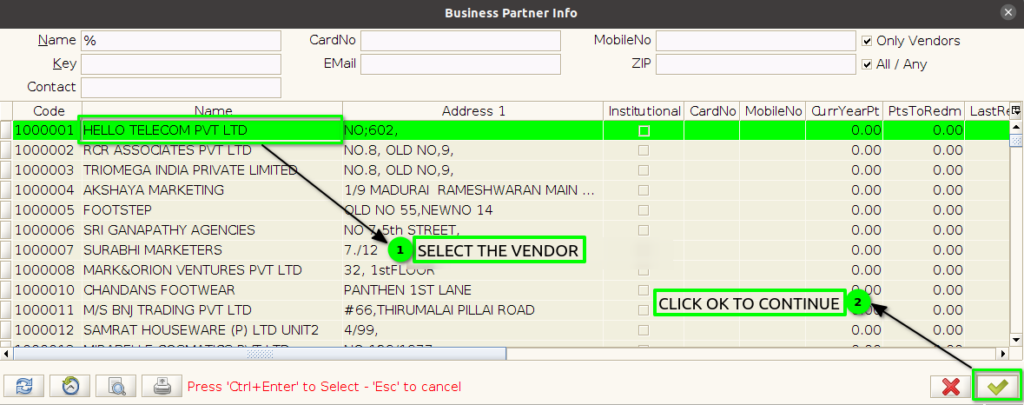Toggle the All / Any checkbox
The height and width of the screenshot is (405, 1024).
[867, 64]
